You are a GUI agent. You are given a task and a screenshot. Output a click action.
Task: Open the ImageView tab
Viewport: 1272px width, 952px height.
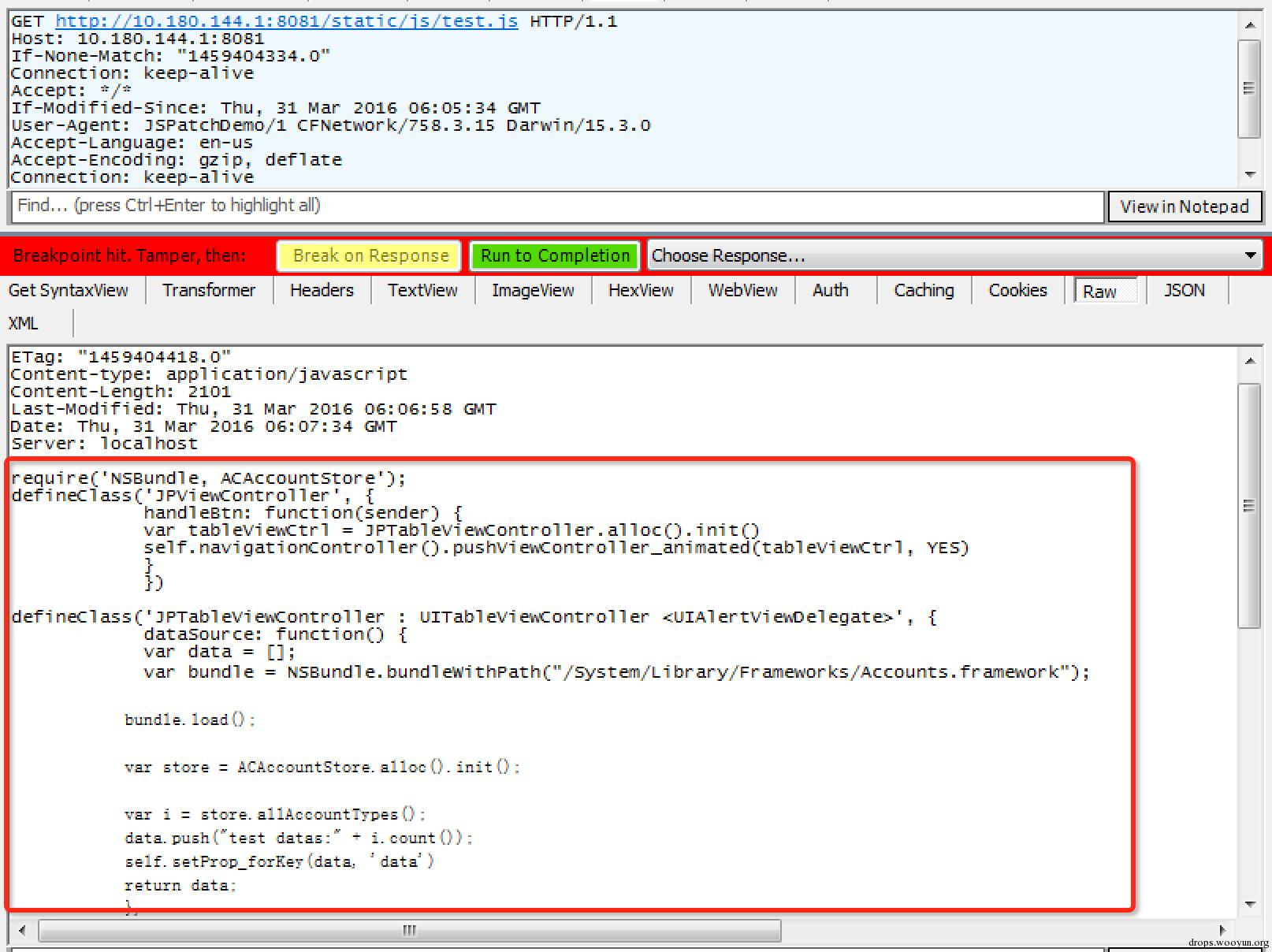pyautogui.click(x=533, y=291)
